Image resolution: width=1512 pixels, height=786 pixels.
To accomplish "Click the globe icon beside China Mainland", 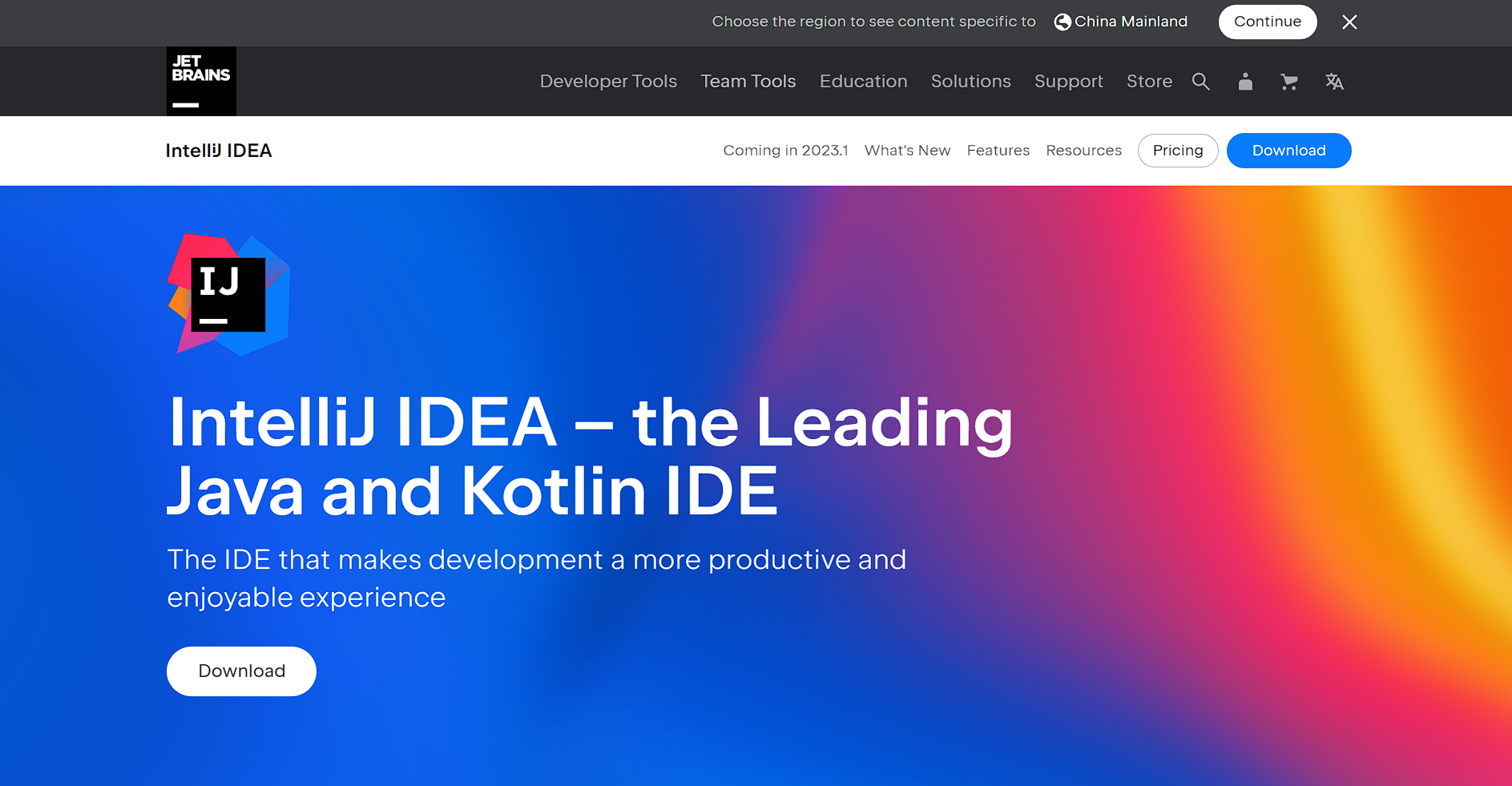I will 1062,22.
